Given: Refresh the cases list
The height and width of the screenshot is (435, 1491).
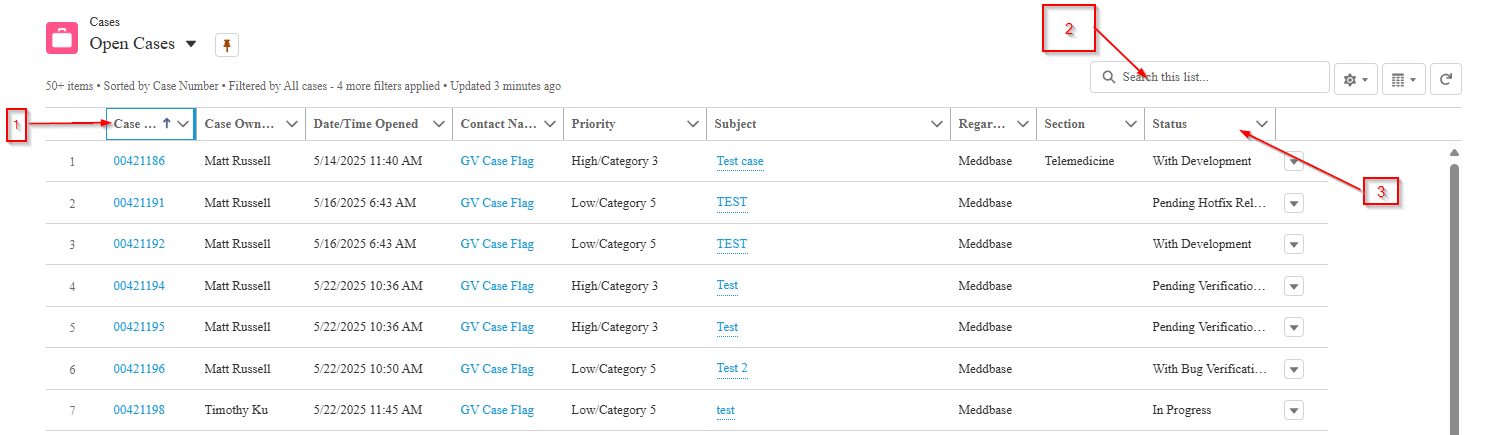Looking at the screenshot, I should click(x=1445, y=78).
